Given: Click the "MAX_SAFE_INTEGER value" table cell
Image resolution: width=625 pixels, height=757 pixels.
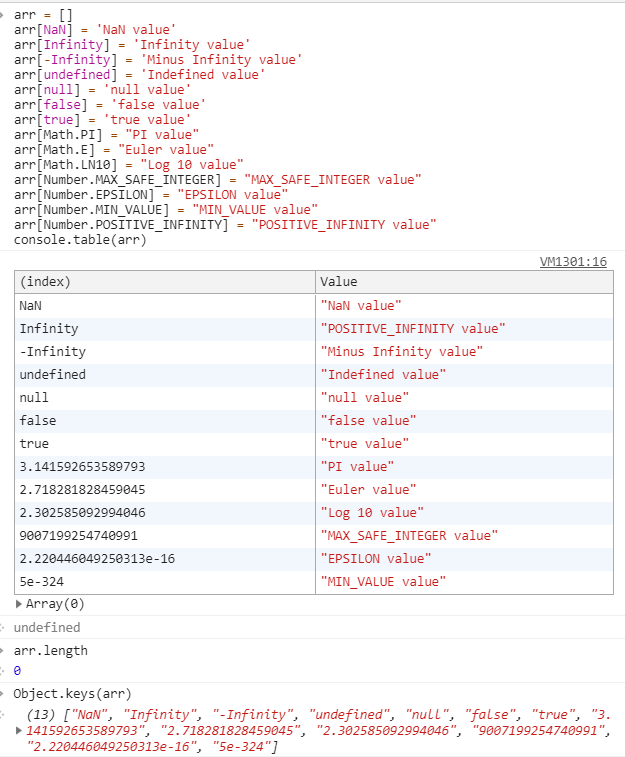Looking at the screenshot, I should 464,536.
